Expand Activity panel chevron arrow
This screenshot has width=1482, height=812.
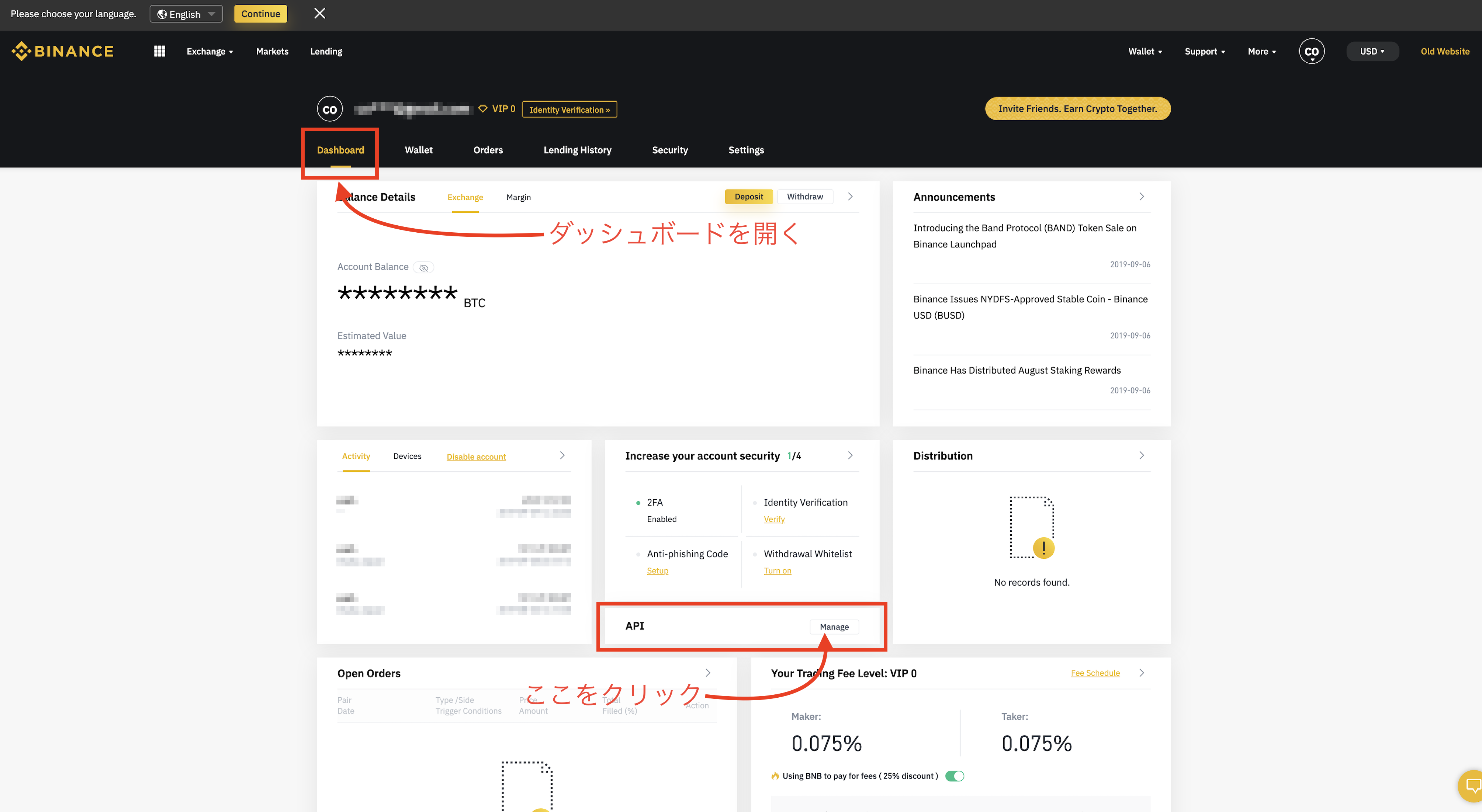tap(562, 455)
